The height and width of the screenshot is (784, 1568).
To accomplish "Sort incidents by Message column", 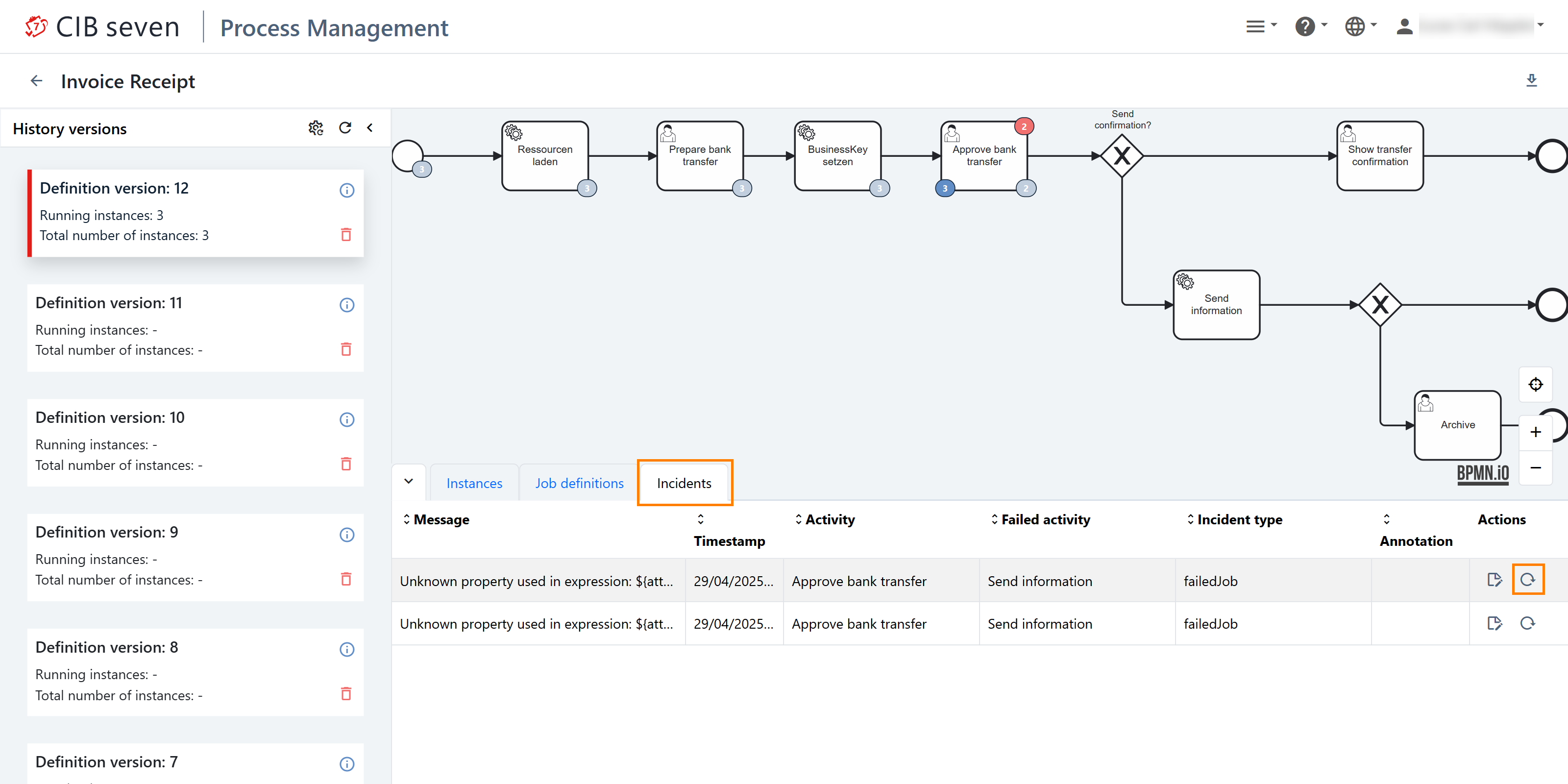I will tap(436, 520).
